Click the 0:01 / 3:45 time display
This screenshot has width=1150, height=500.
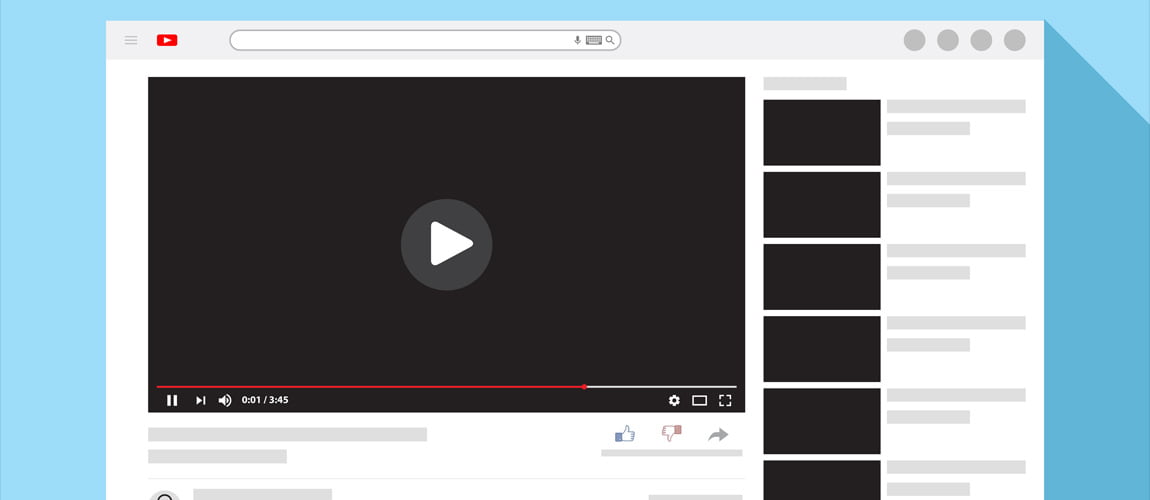click(x=265, y=400)
